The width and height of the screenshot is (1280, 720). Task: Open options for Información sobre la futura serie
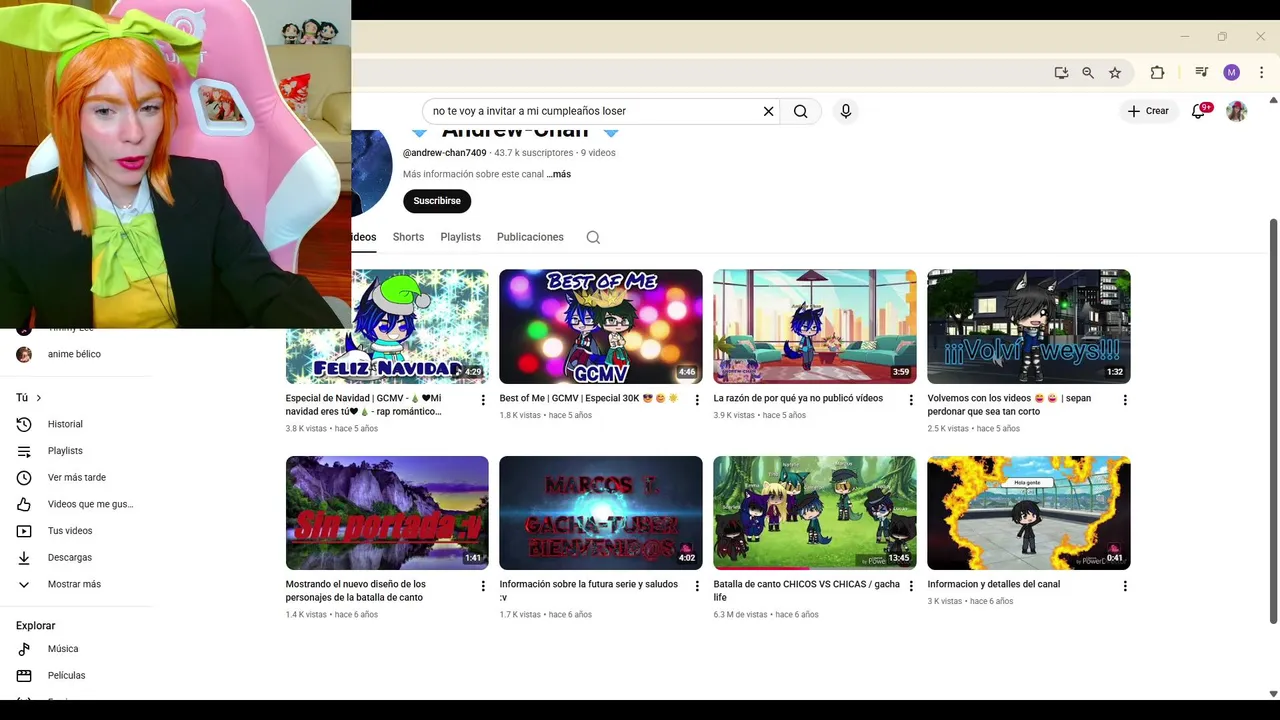pos(697,586)
